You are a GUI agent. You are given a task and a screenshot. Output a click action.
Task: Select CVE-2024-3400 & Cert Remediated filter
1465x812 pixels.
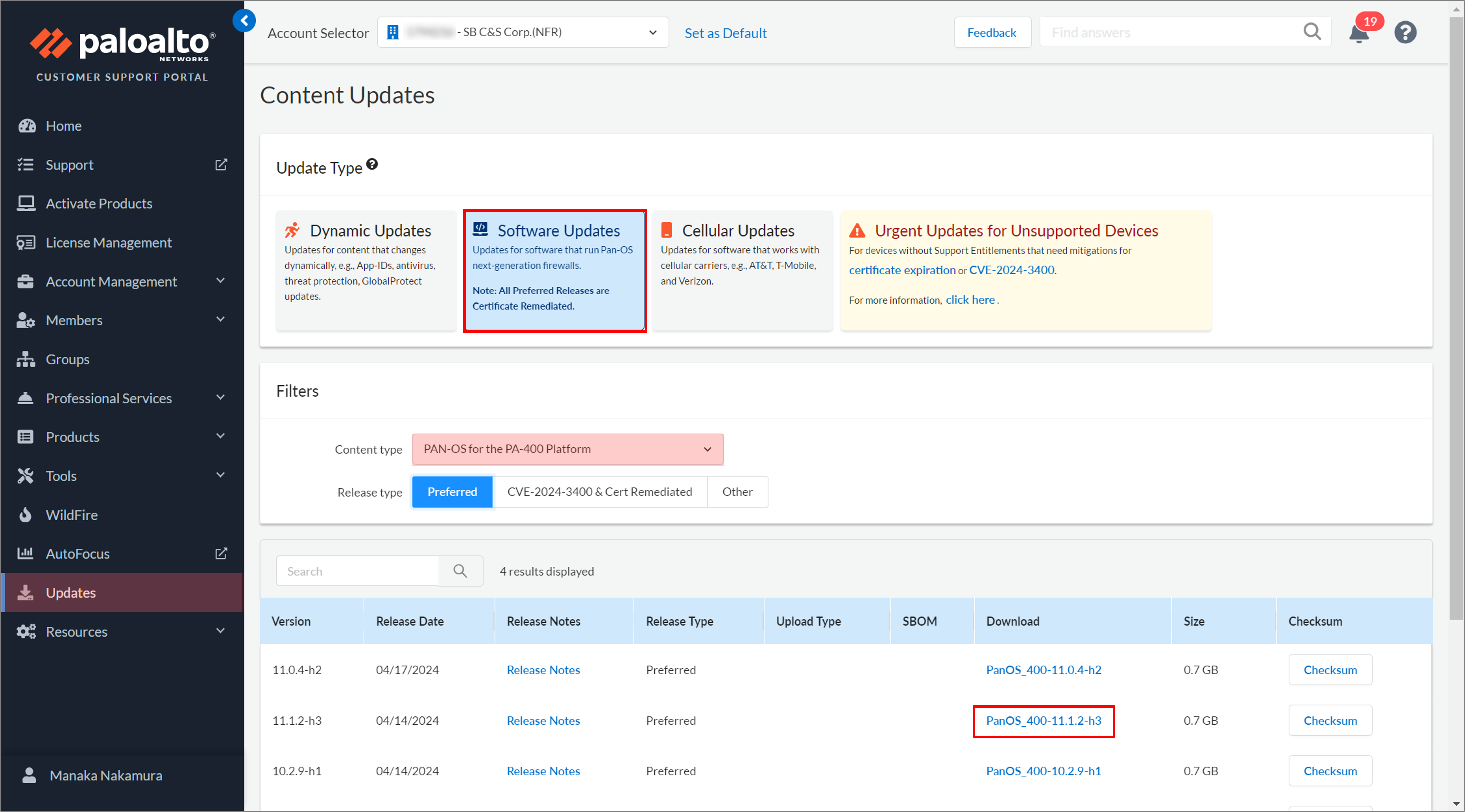pos(599,492)
